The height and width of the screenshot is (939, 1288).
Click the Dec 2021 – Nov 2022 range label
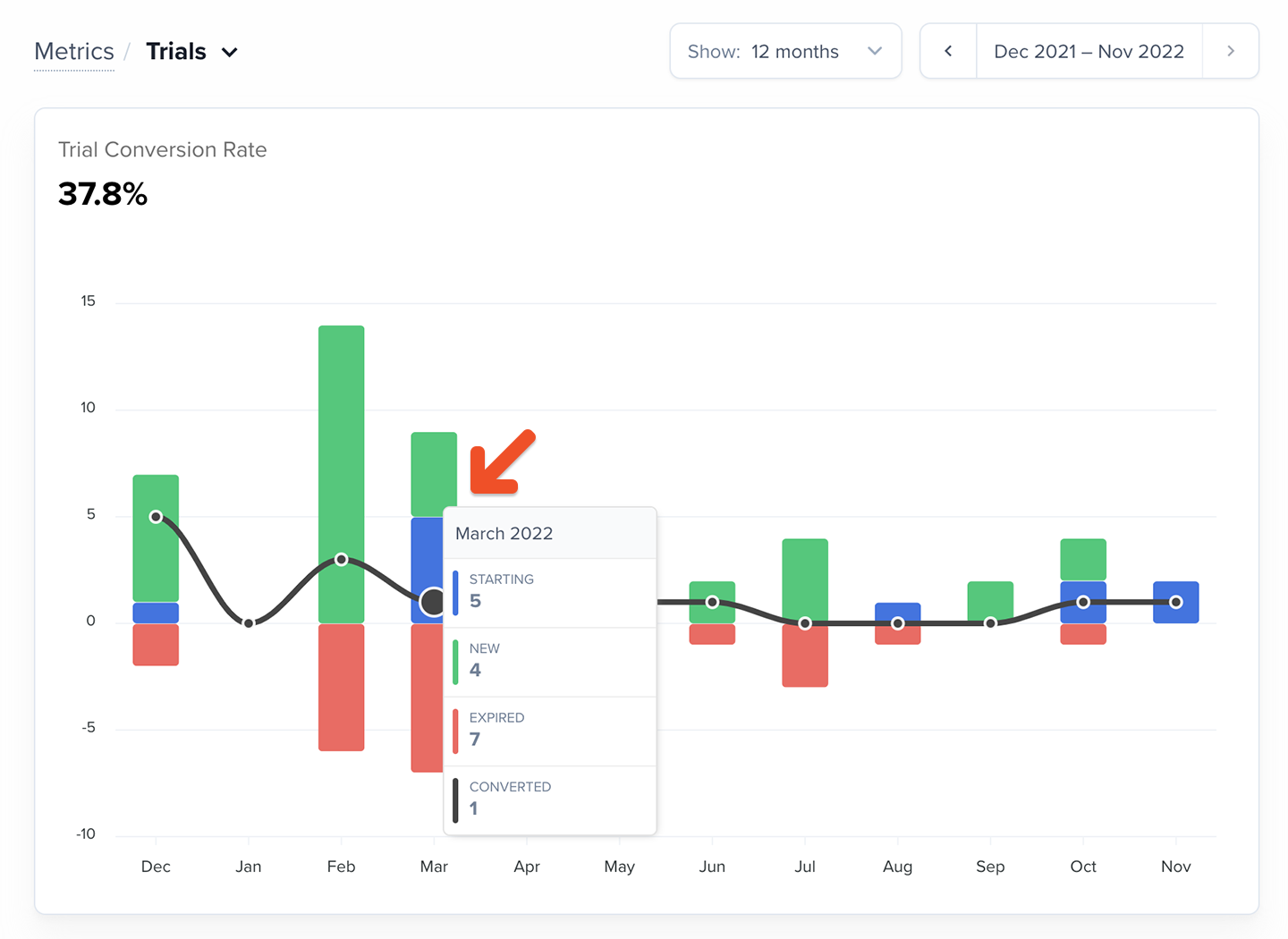click(x=1089, y=51)
